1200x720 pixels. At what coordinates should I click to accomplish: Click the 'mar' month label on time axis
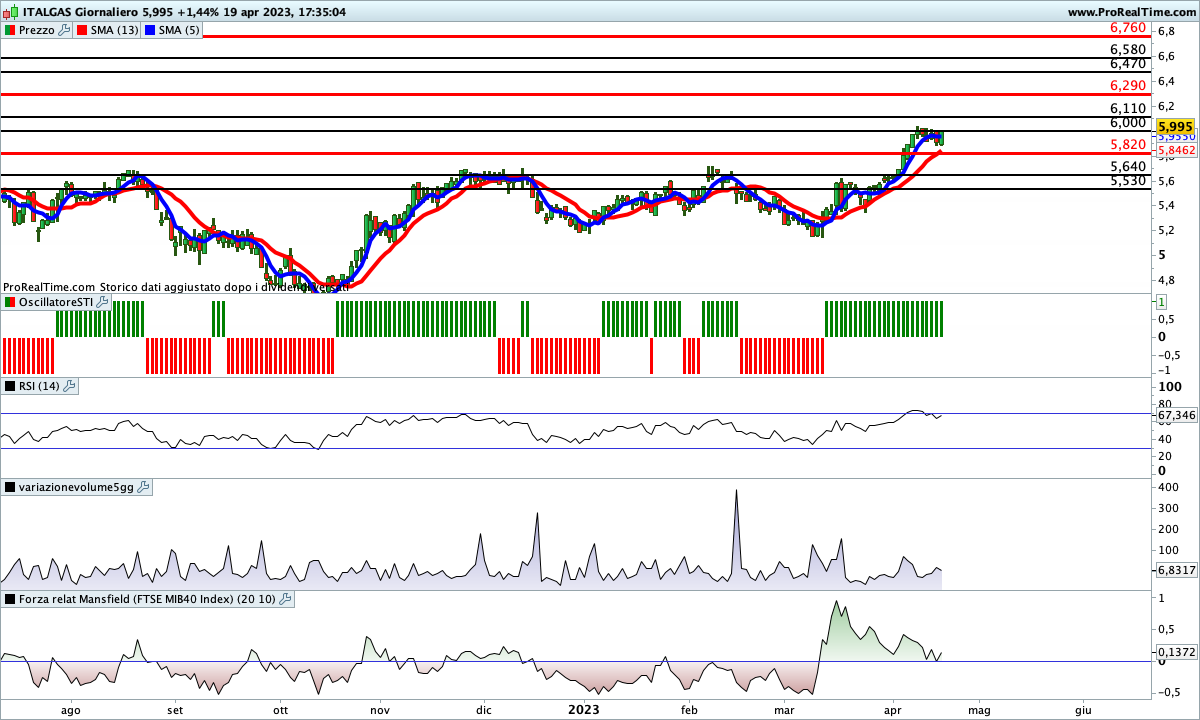[x=785, y=710]
